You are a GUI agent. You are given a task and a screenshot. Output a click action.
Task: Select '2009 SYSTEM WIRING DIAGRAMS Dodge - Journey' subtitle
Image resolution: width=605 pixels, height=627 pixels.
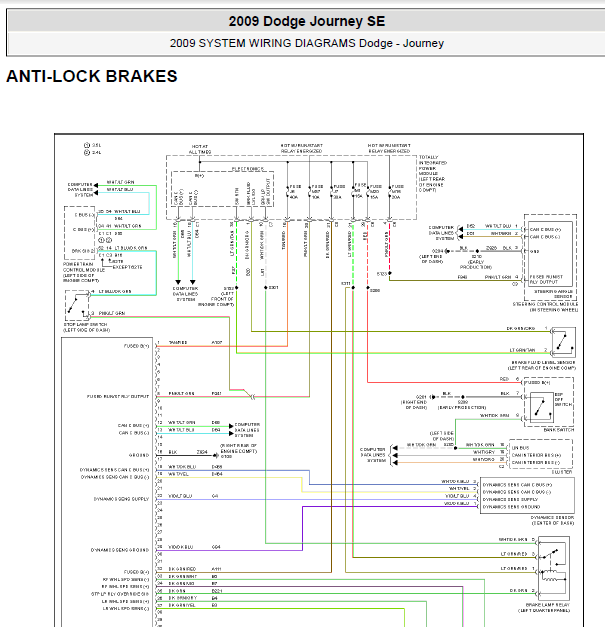tap(307, 43)
